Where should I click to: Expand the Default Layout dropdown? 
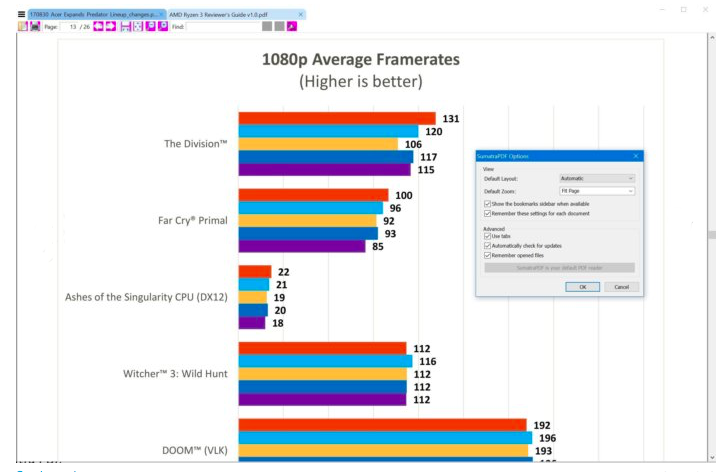click(x=596, y=178)
